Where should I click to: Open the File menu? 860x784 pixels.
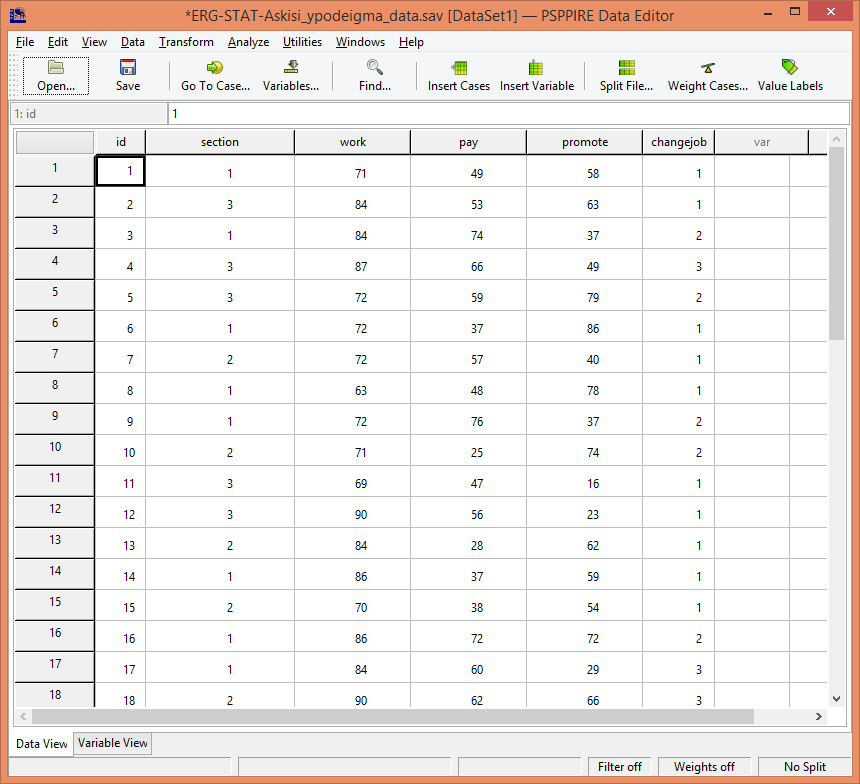25,42
